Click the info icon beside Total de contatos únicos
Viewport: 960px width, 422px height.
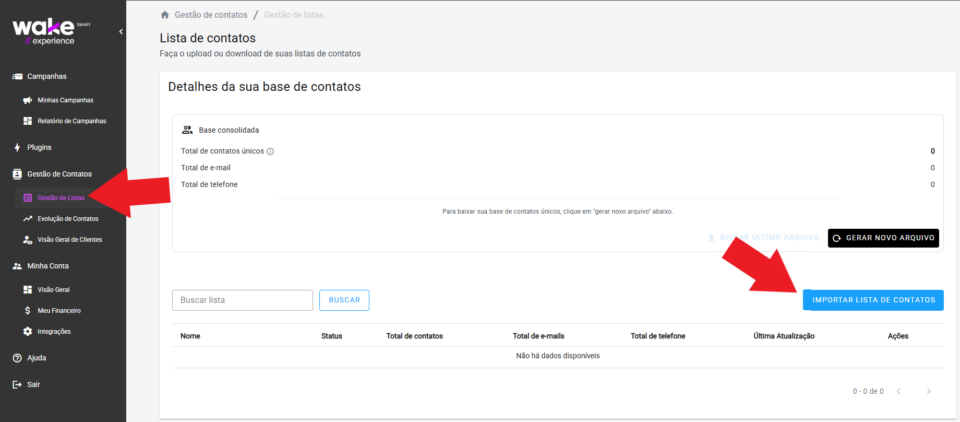270,152
